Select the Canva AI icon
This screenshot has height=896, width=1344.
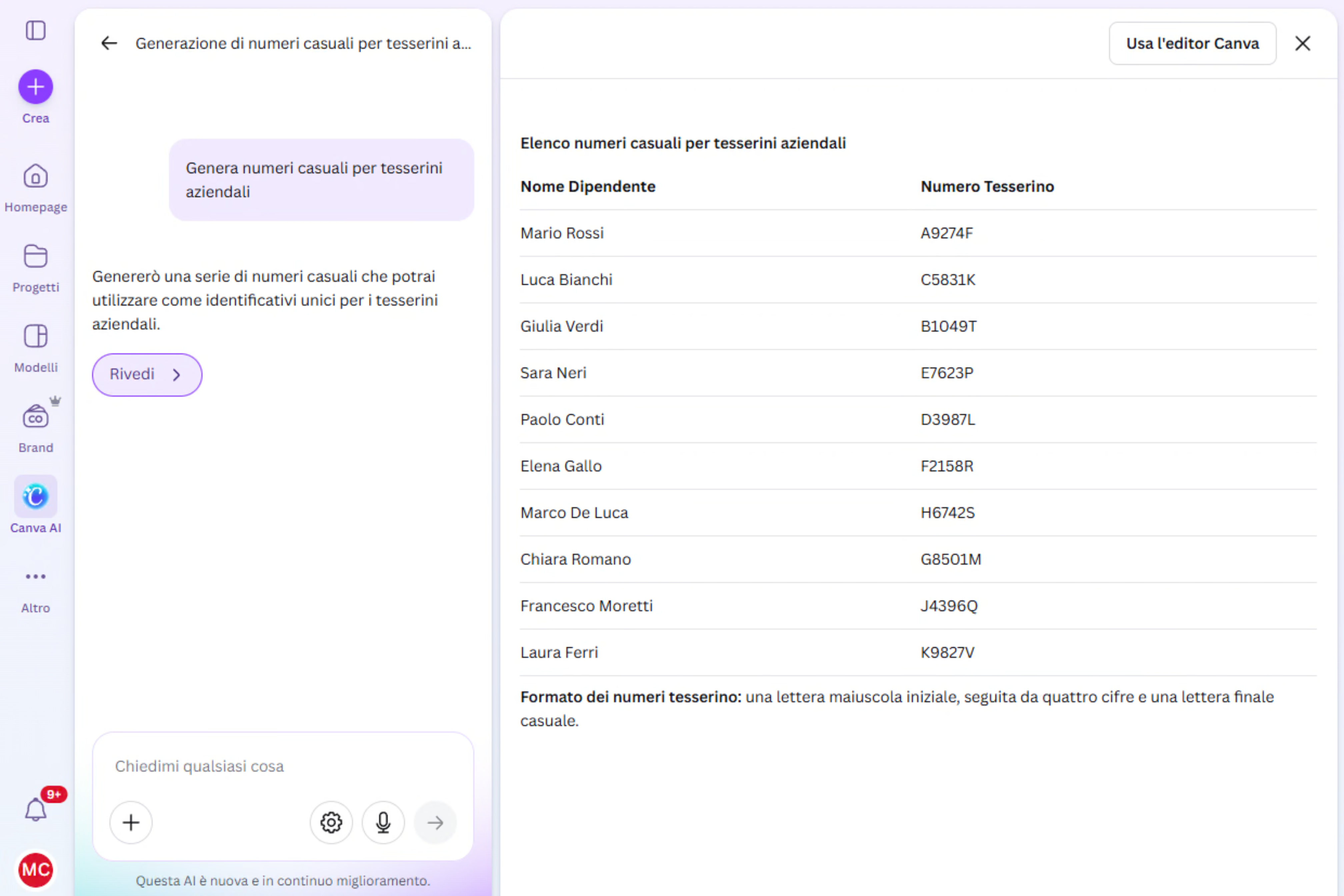click(35, 496)
